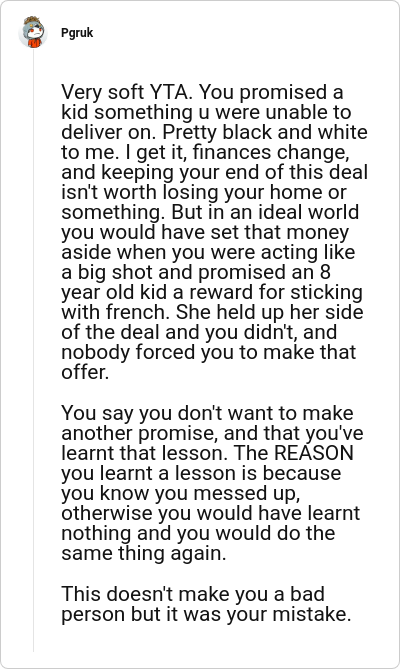Click the line 'same thing again.'
400x669 pixels.
[144, 553]
